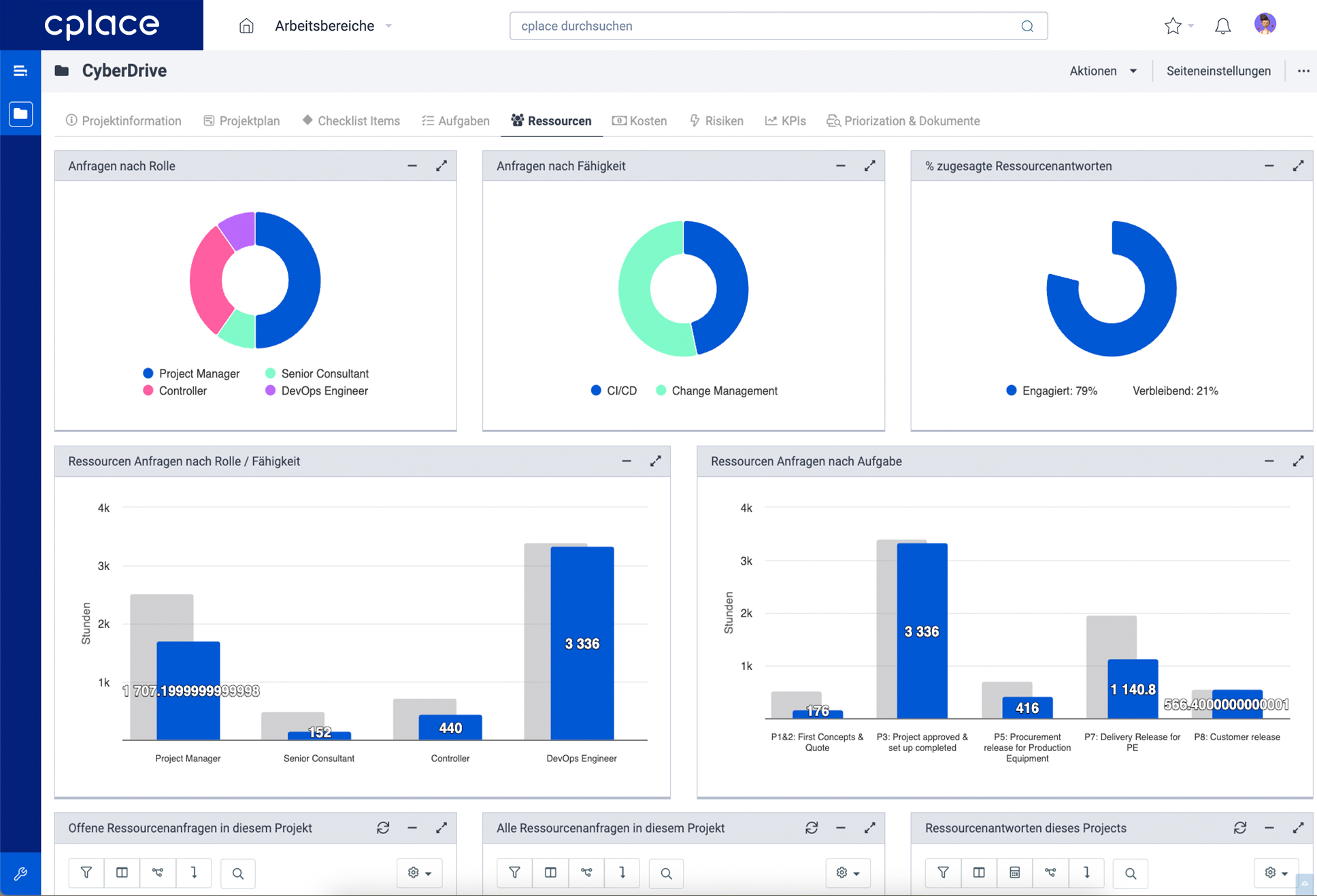The height and width of the screenshot is (896, 1317).
Task: Refresh Alle Ressourcenanfragen in diesem Projekt
Action: [812, 828]
